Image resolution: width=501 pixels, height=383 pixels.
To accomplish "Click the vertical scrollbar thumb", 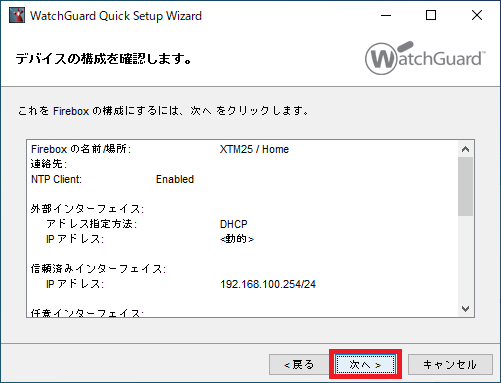I will (x=466, y=187).
